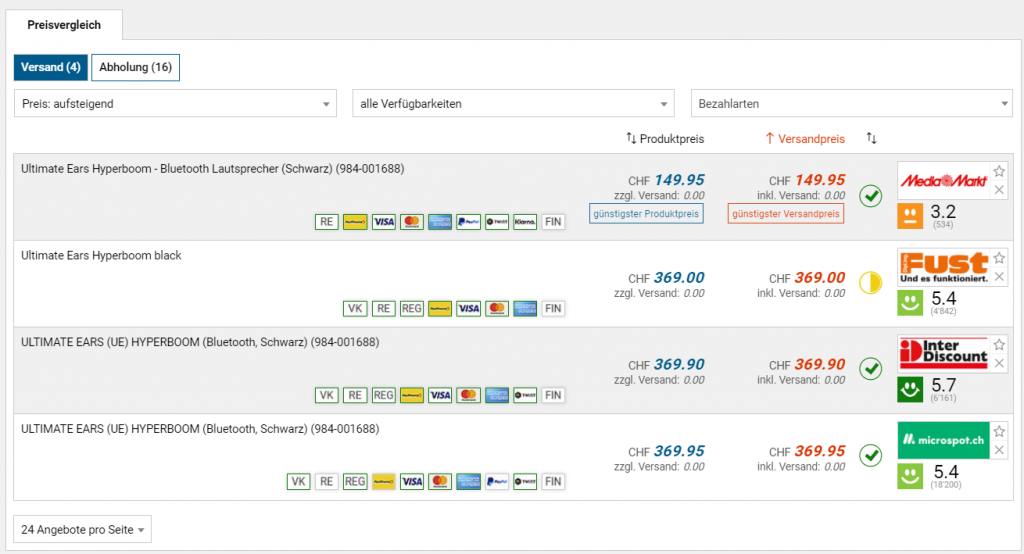
Task: Click the yellow half-circle availability icon for Fust
Action: (871, 282)
